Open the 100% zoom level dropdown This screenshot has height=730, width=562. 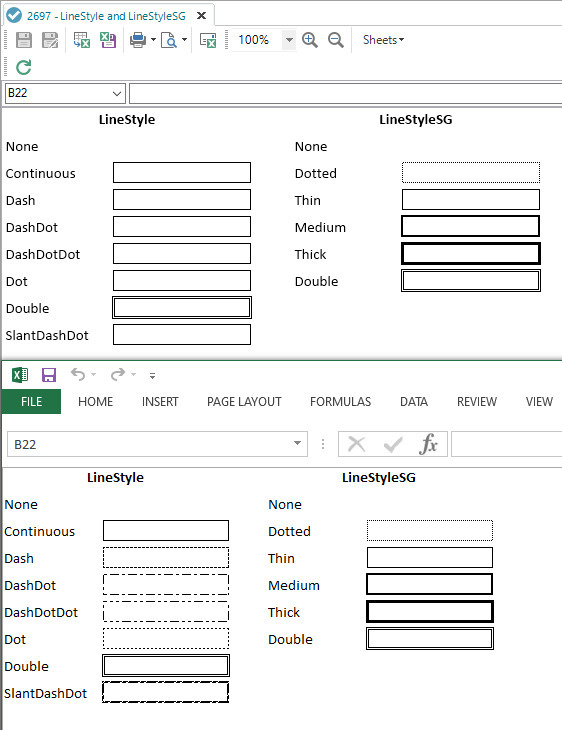(289, 40)
